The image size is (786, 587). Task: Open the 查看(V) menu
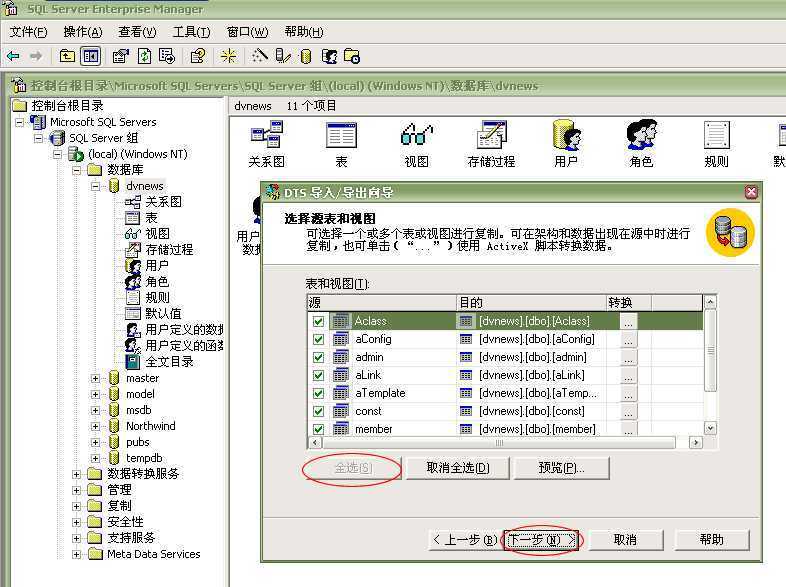click(x=137, y=32)
